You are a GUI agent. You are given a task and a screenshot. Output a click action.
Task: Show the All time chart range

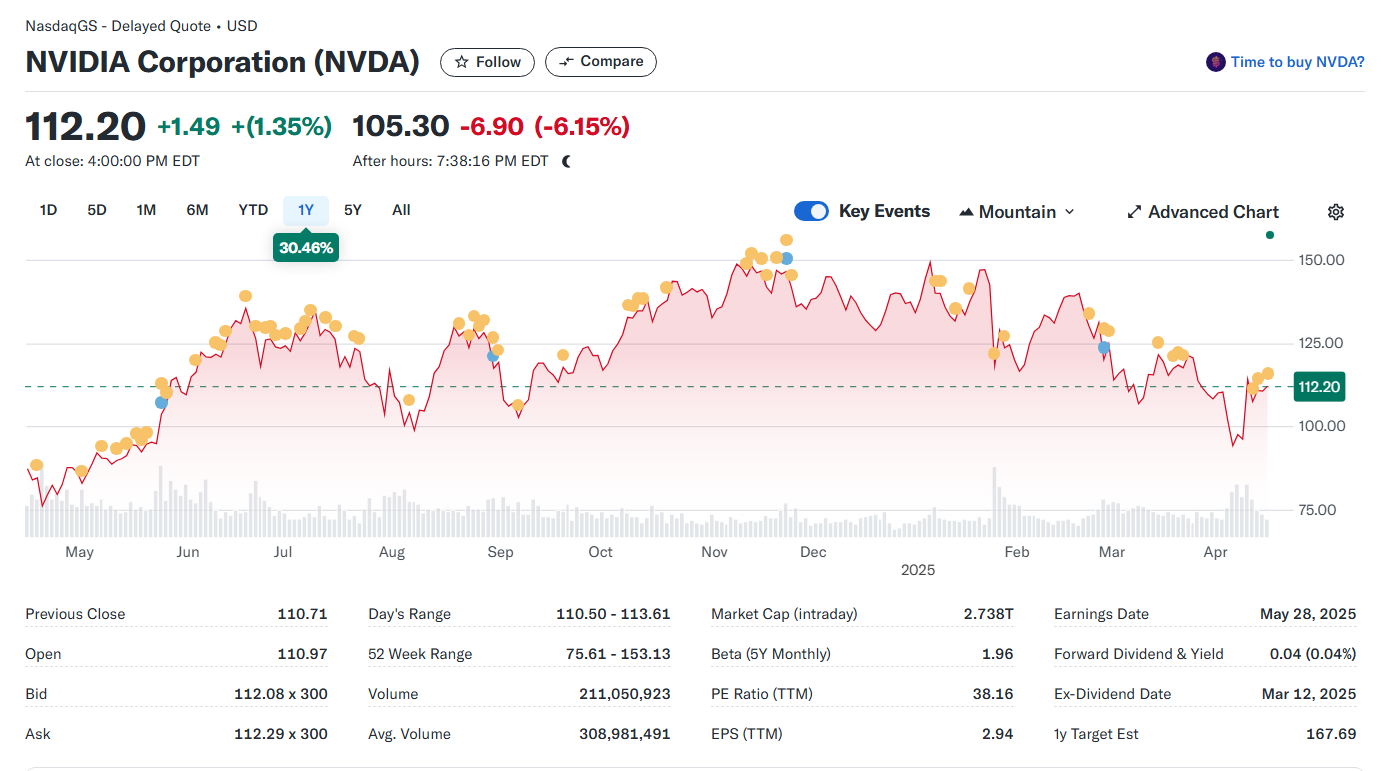pyautogui.click(x=401, y=210)
